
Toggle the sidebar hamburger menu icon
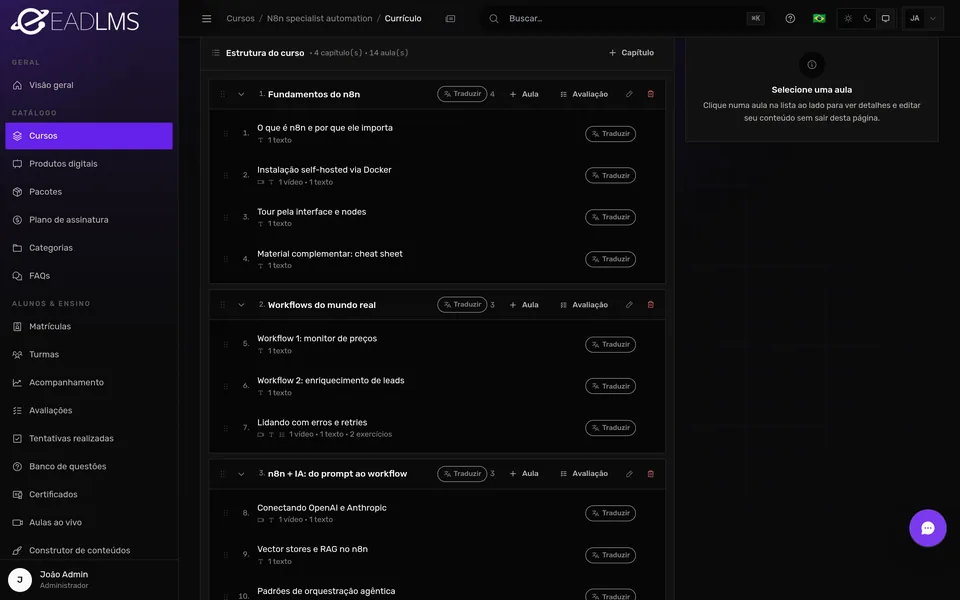coord(206,18)
